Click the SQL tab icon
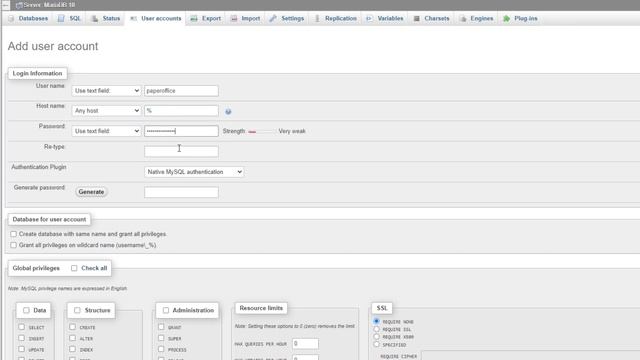This screenshot has width=640, height=360. point(61,18)
